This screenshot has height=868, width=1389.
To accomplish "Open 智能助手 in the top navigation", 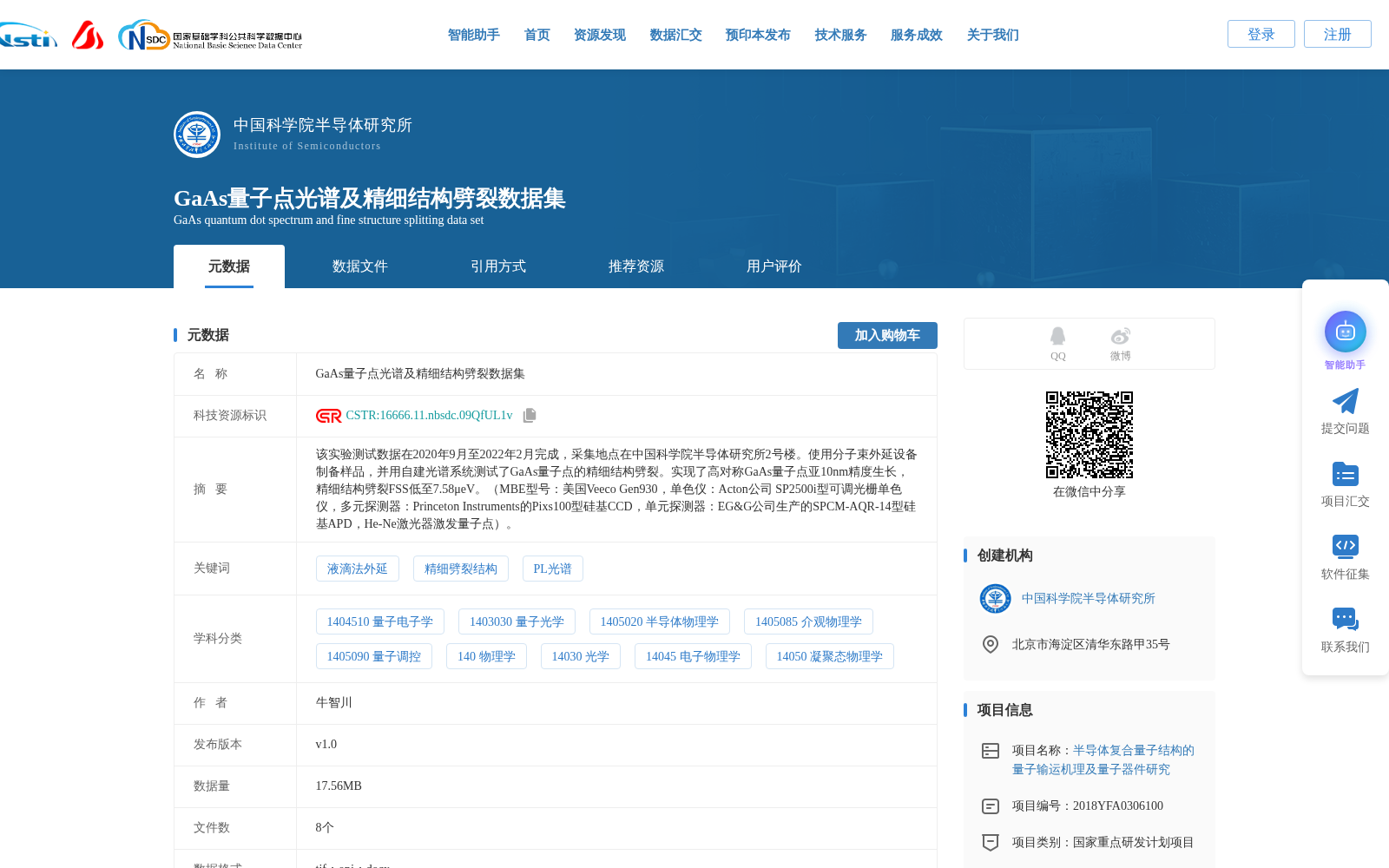I will pos(474,35).
